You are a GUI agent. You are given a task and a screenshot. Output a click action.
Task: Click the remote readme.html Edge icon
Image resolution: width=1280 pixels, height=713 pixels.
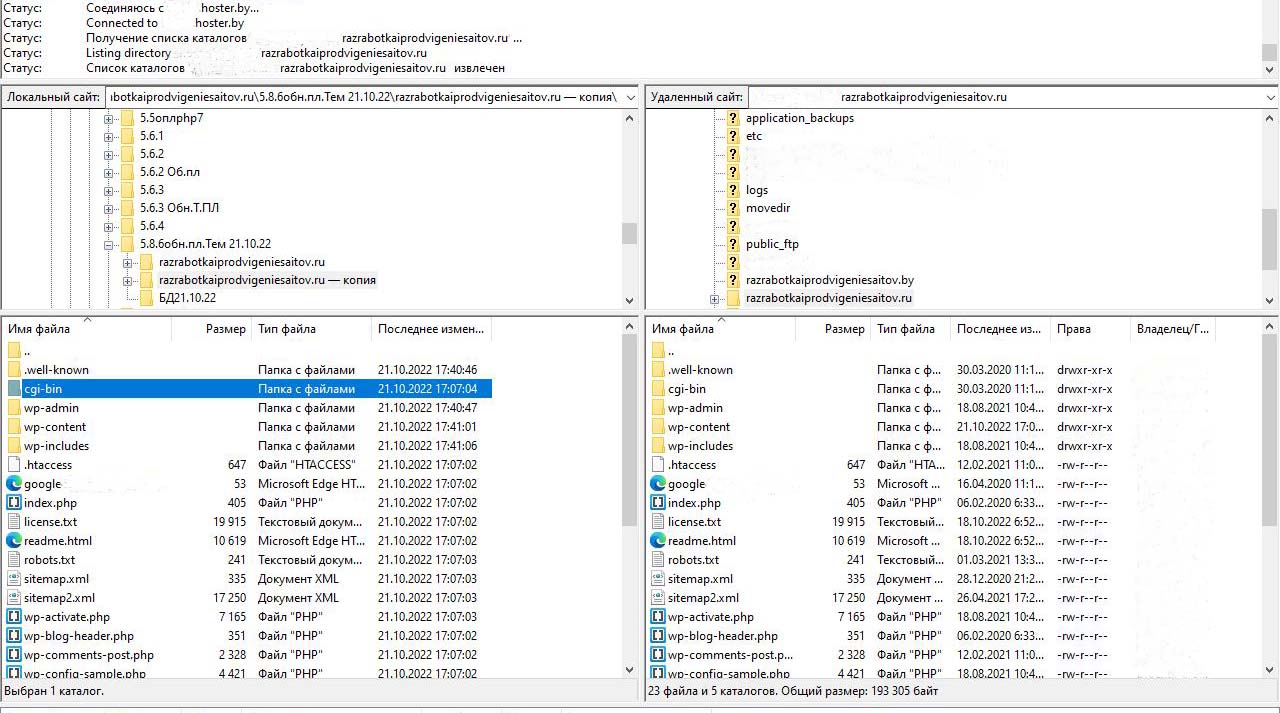(658, 541)
